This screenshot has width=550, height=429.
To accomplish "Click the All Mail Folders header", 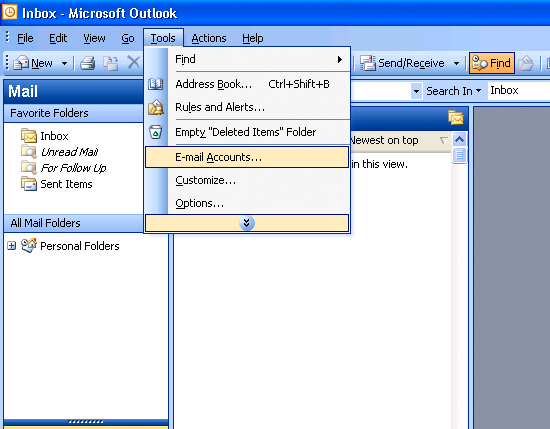I will [x=74, y=223].
